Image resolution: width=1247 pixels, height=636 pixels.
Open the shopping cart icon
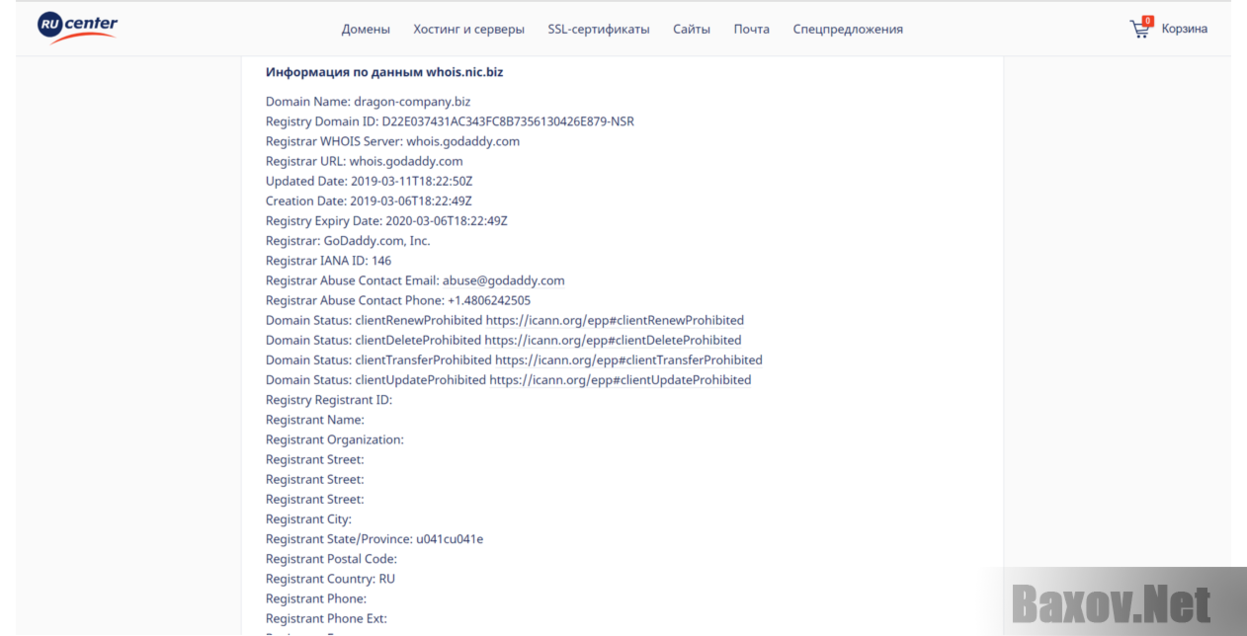(x=1140, y=28)
